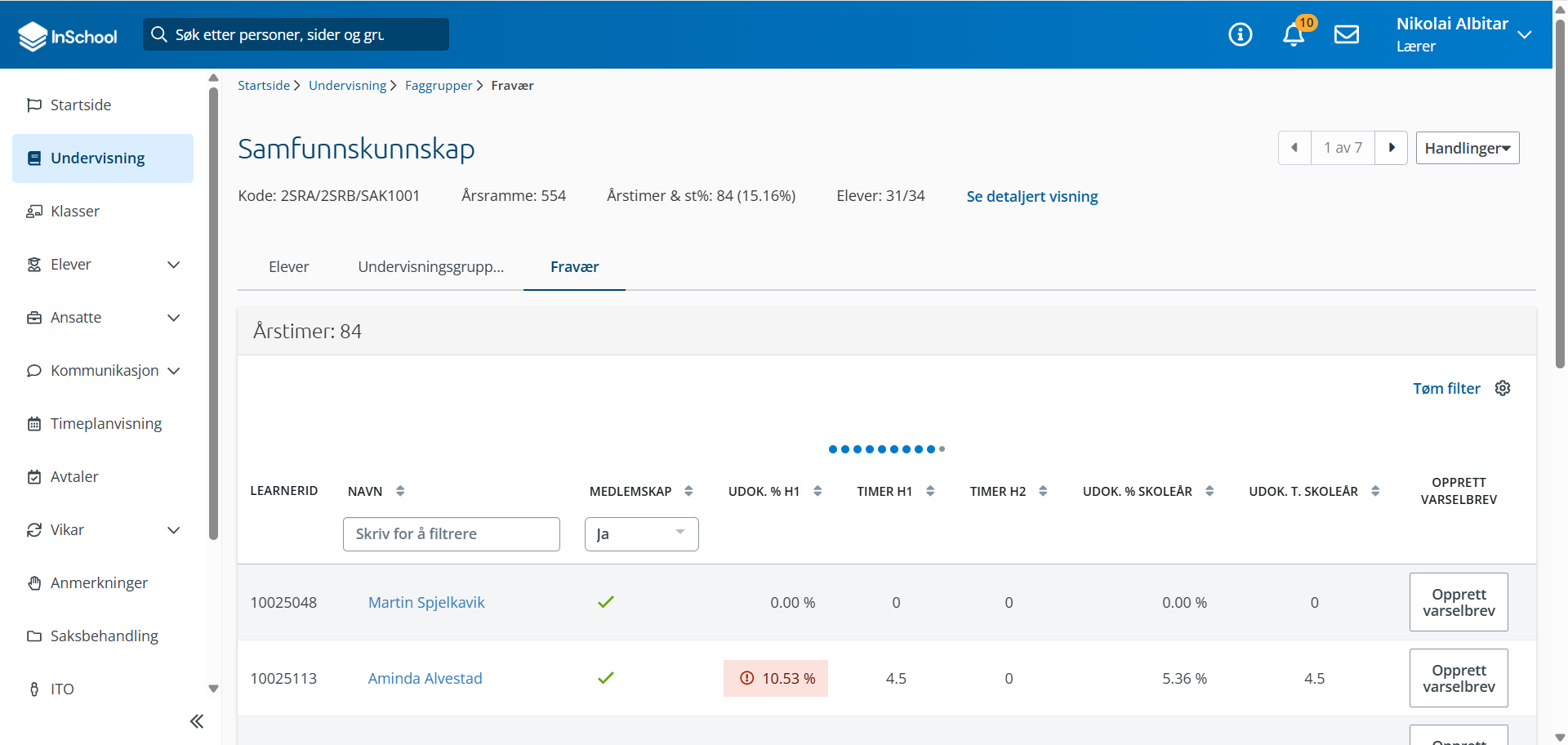Click learner ID 10025113

(283, 678)
